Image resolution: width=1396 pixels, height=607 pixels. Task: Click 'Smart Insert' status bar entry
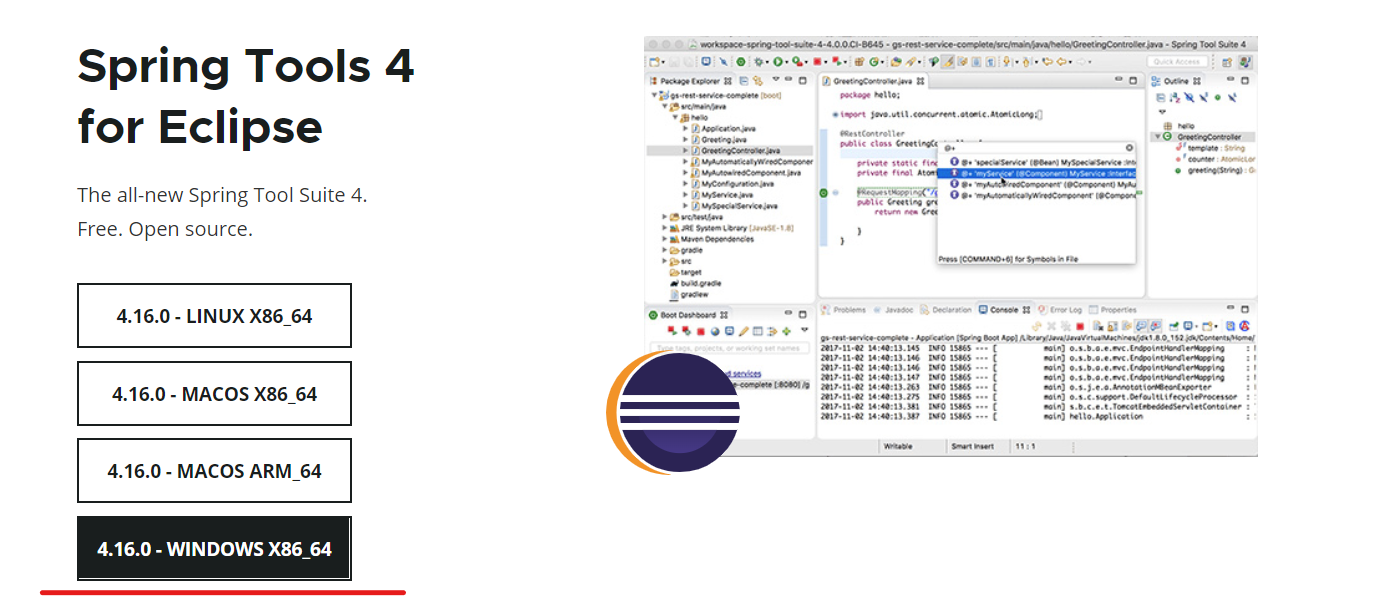tap(972, 446)
